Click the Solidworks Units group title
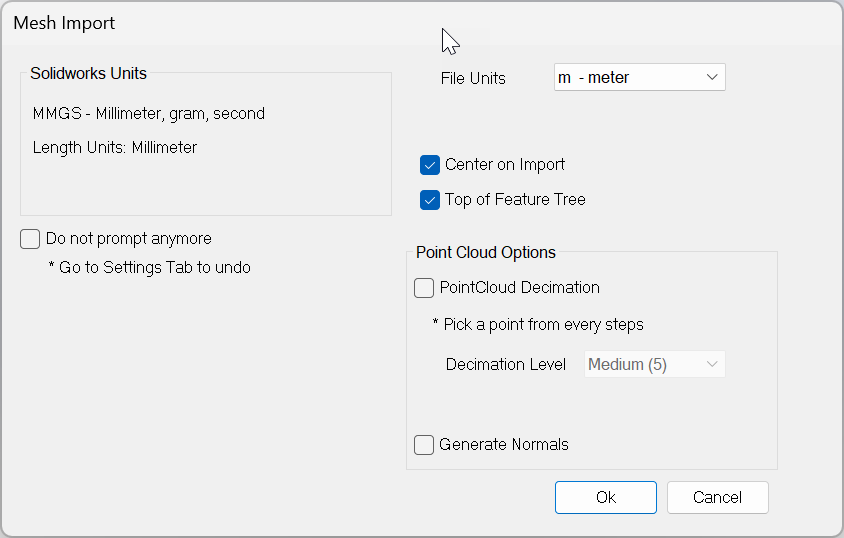 (x=88, y=73)
